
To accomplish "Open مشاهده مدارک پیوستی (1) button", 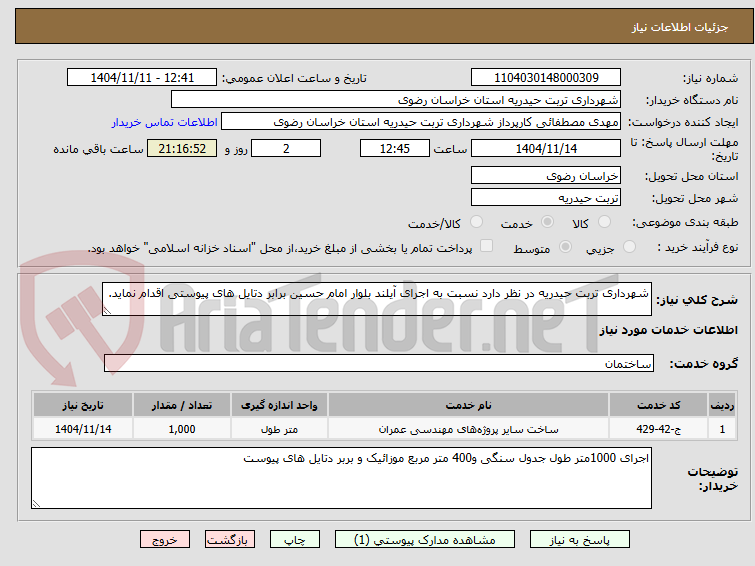I will (x=425, y=540).
